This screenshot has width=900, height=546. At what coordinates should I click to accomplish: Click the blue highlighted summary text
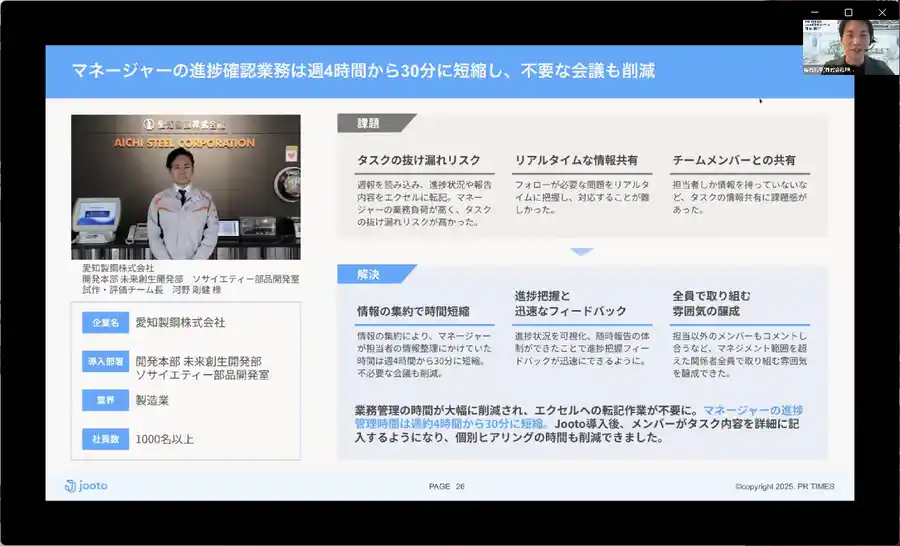click(752, 411)
